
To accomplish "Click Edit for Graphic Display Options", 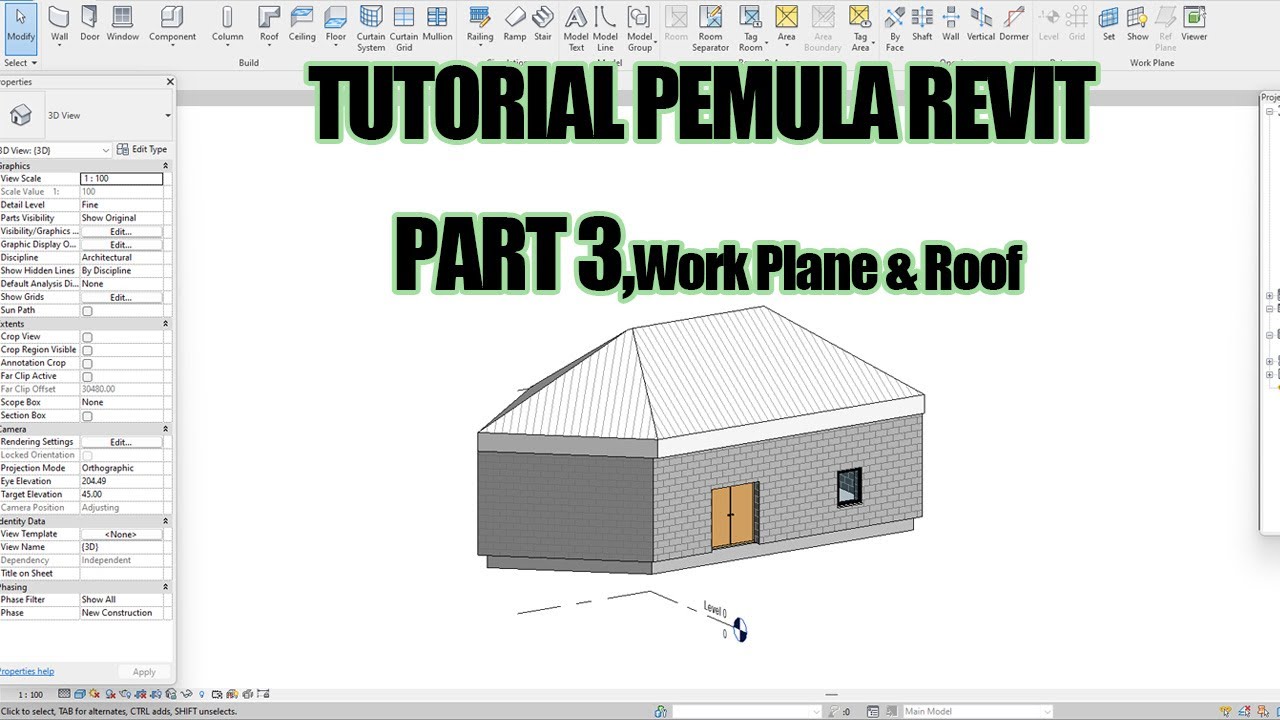I will (121, 245).
